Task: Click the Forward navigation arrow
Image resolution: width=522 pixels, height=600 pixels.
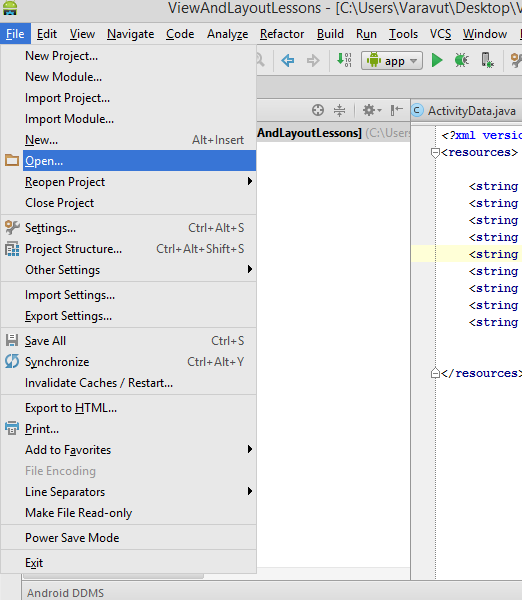Action: point(313,60)
